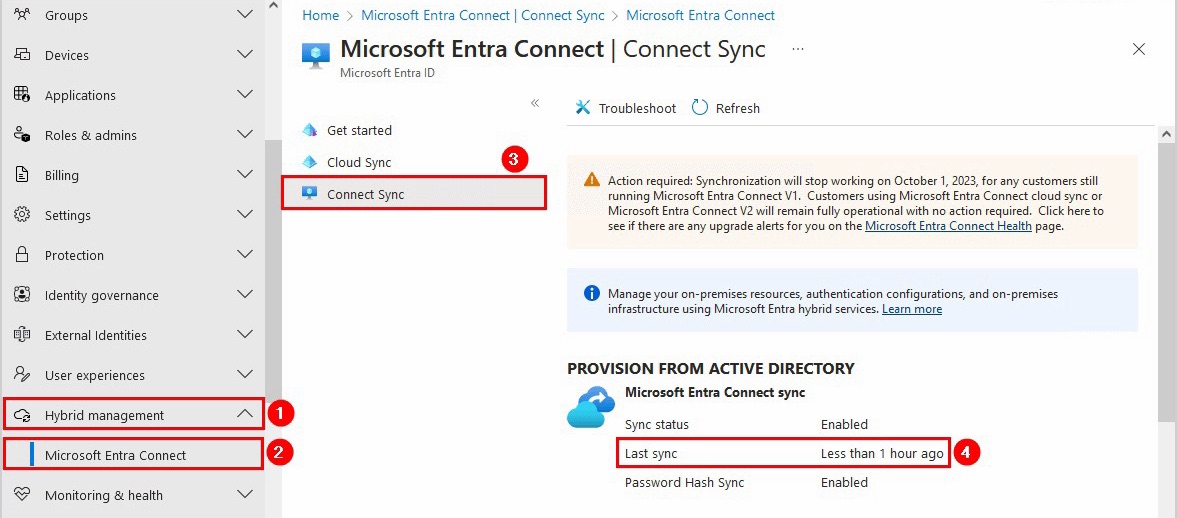Click the Learn more link
Screen dimensions: 1177x518
(x=912, y=309)
